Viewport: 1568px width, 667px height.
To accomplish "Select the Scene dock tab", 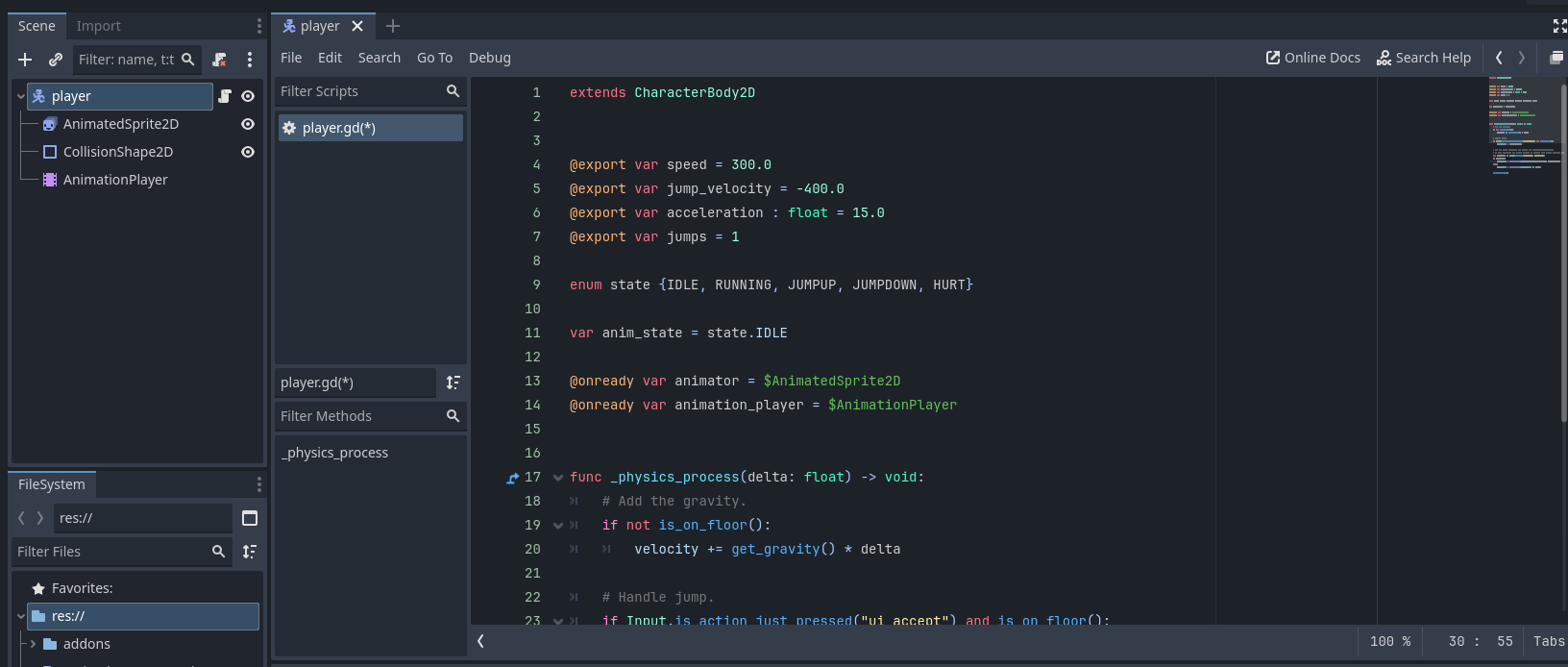I will (37, 26).
